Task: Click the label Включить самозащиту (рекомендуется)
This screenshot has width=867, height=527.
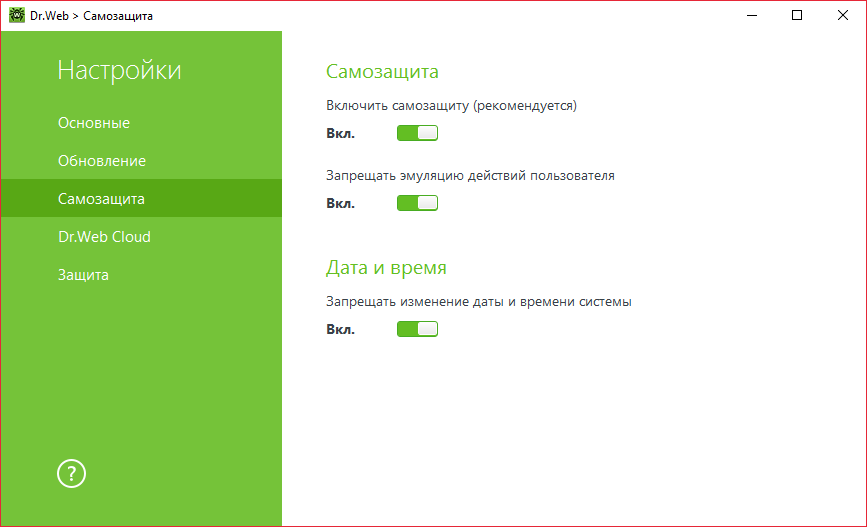Action: [x=451, y=106]
